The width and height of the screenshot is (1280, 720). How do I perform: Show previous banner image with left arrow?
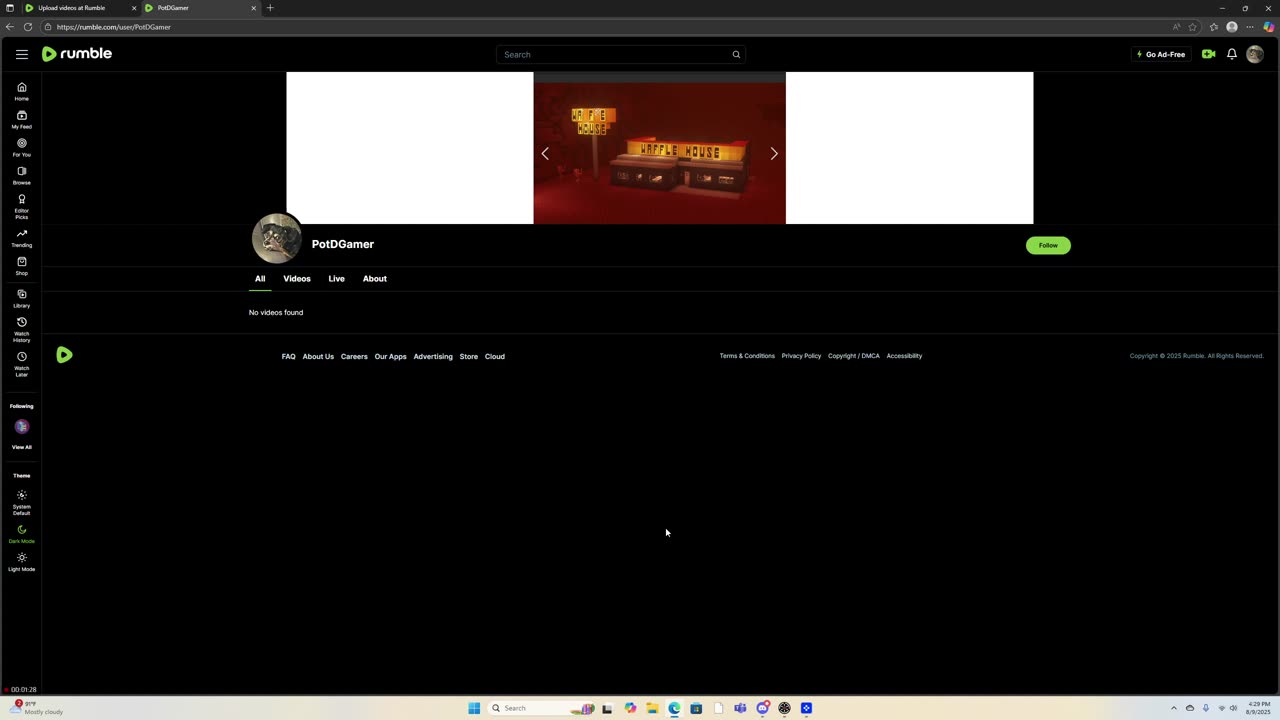pyautogui.click(x=545, y=153)
